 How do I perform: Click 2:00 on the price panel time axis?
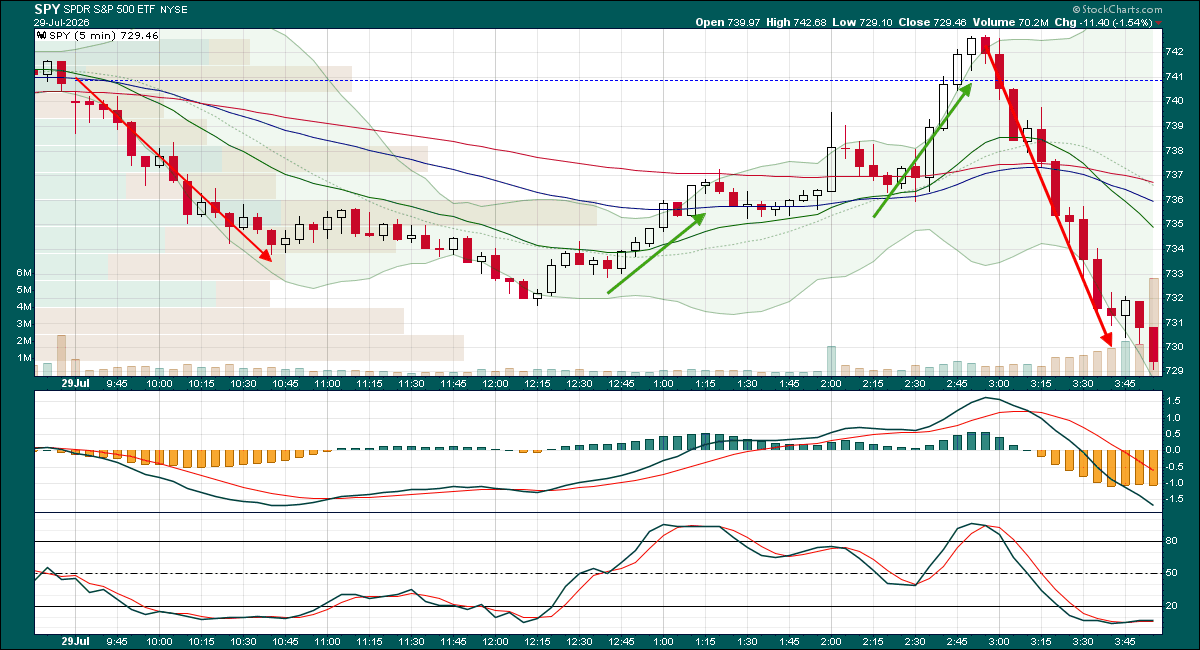[830, 384]
